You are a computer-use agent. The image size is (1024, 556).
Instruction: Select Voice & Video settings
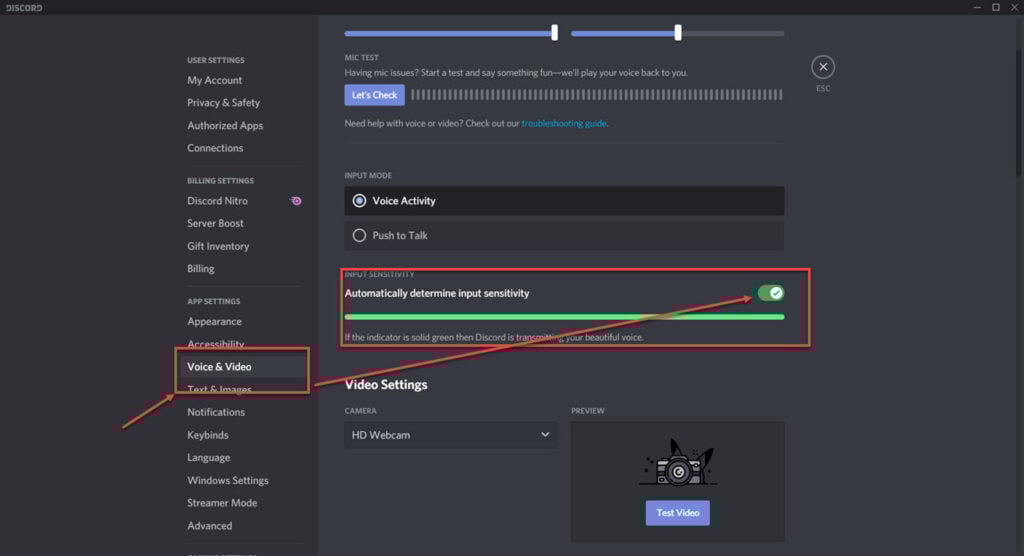click(219, 367)
